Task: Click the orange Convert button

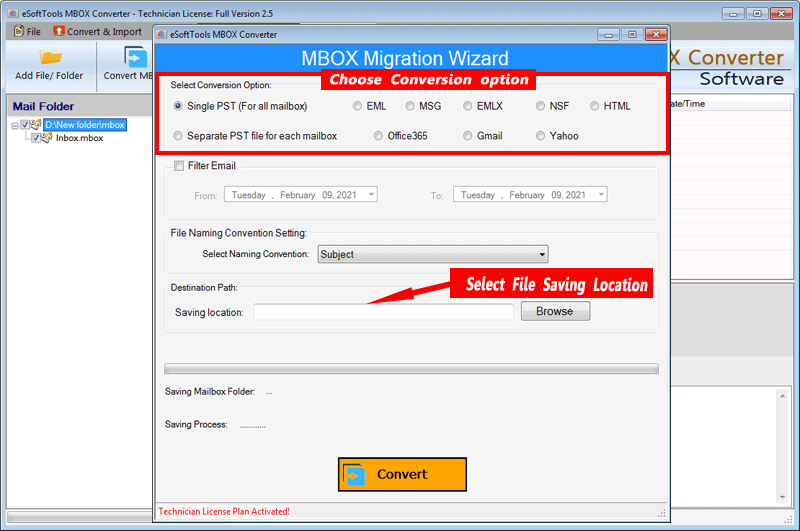Action: (402, 474)
